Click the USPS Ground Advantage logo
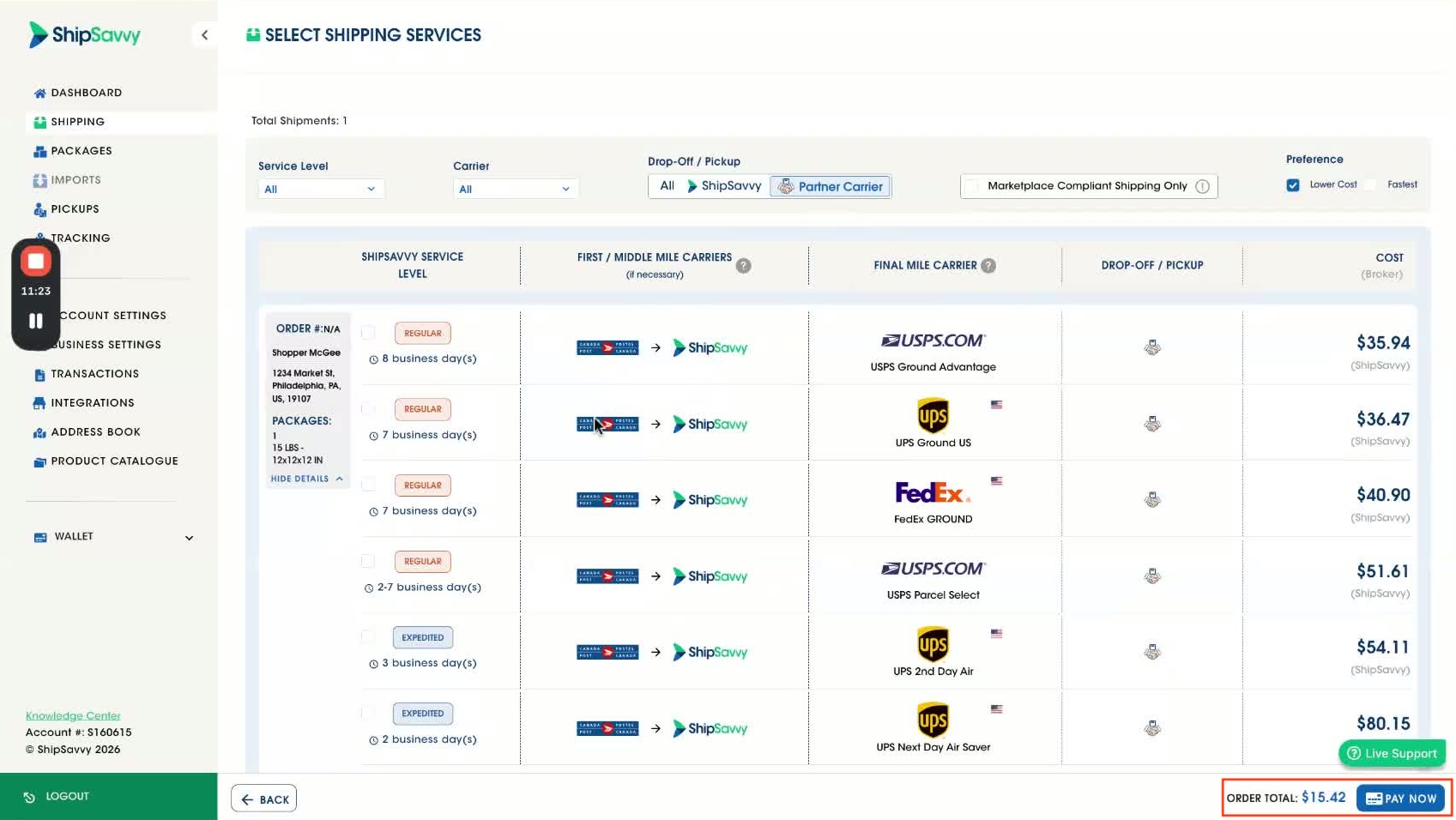Image resolution: width=1456 pixels, height=820 pixels. [x=933, y=341]
